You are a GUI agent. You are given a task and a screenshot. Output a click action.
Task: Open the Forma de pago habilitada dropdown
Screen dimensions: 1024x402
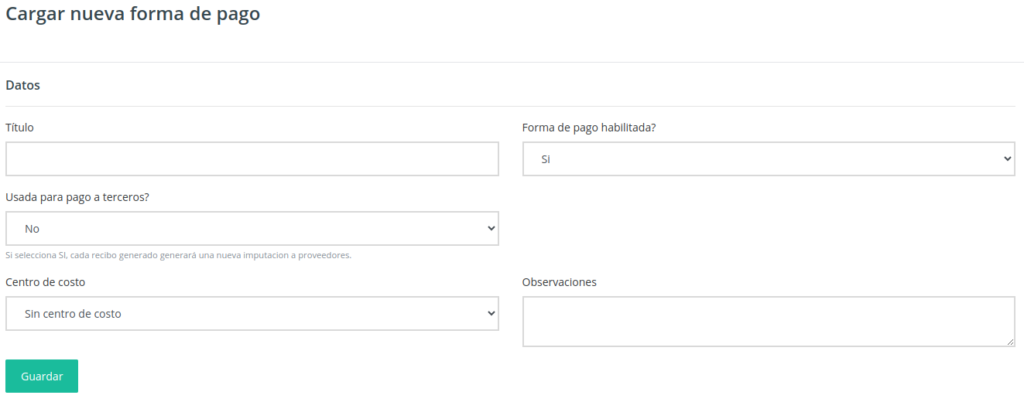769,159
